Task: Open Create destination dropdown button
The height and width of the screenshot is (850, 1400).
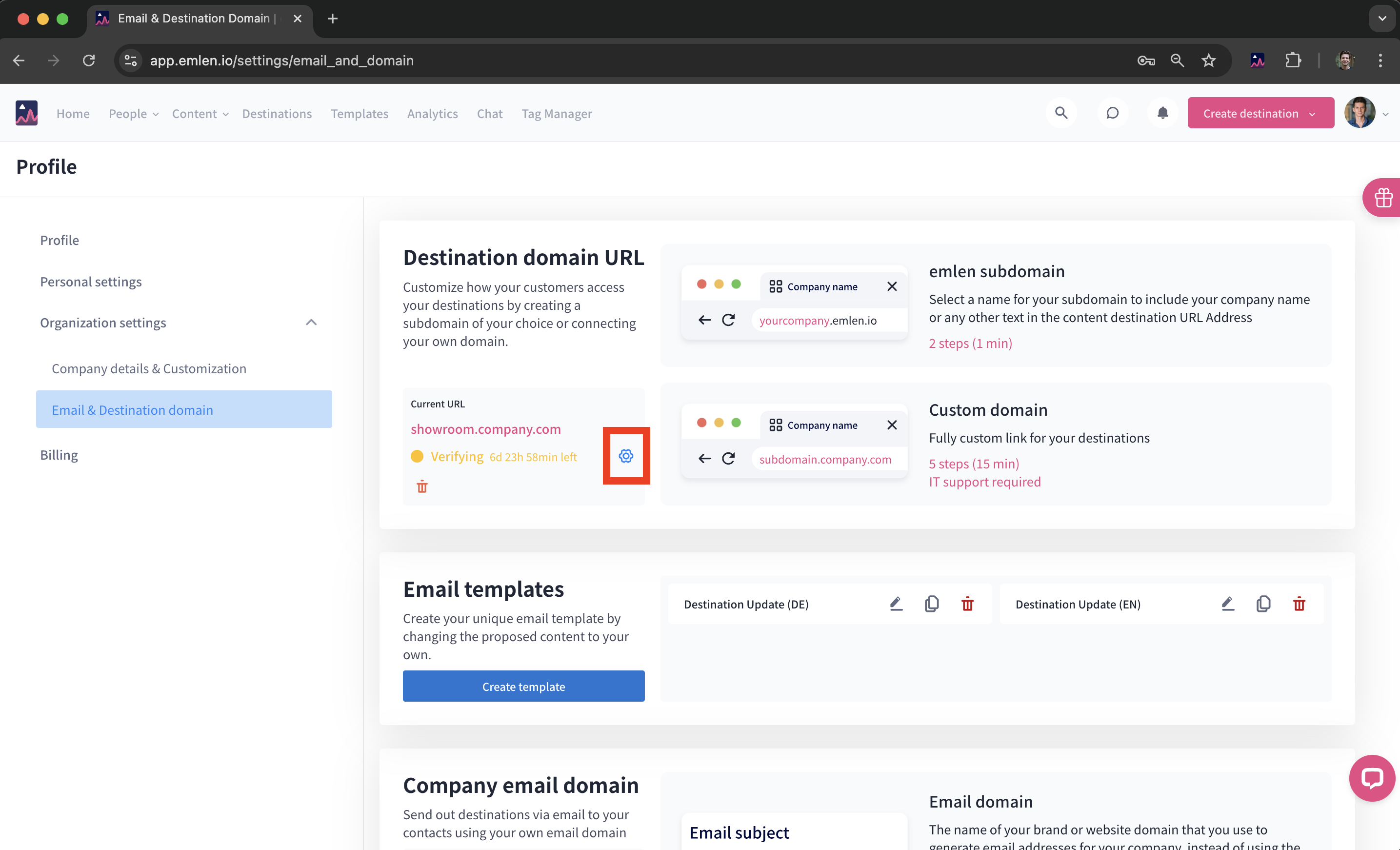Action: 1260,113
